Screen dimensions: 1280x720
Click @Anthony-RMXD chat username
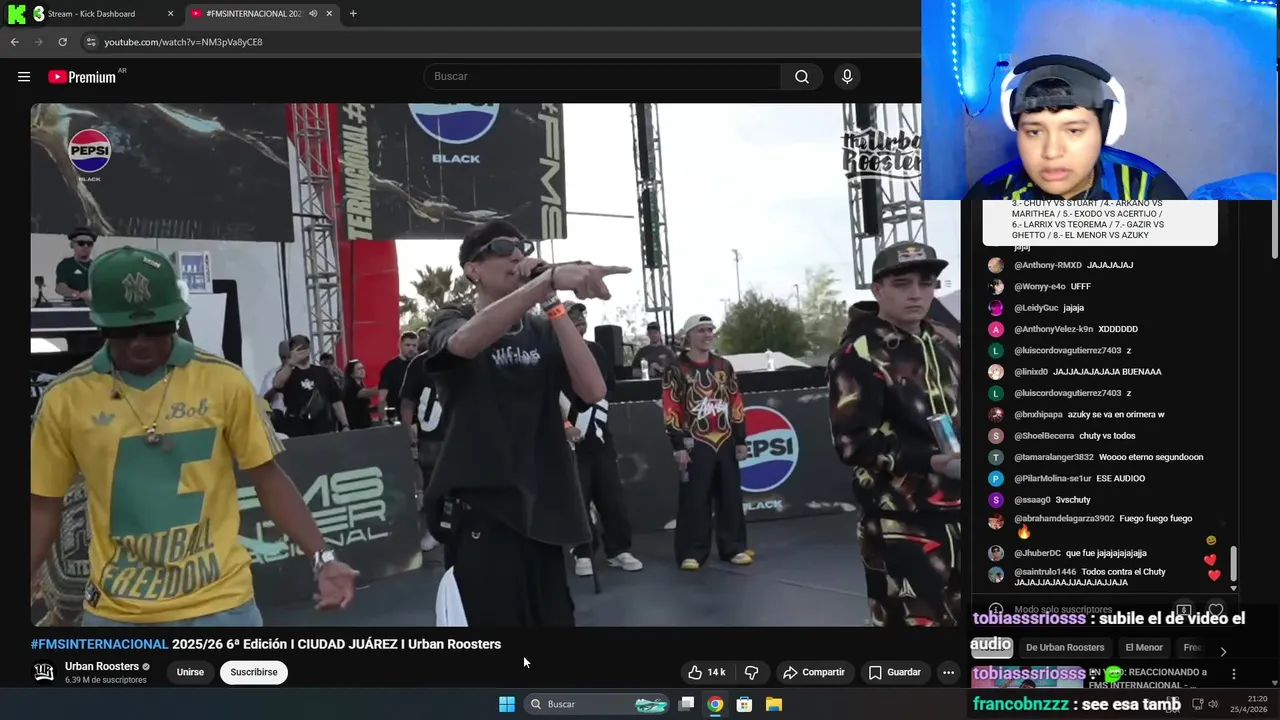pos(1047,265)
